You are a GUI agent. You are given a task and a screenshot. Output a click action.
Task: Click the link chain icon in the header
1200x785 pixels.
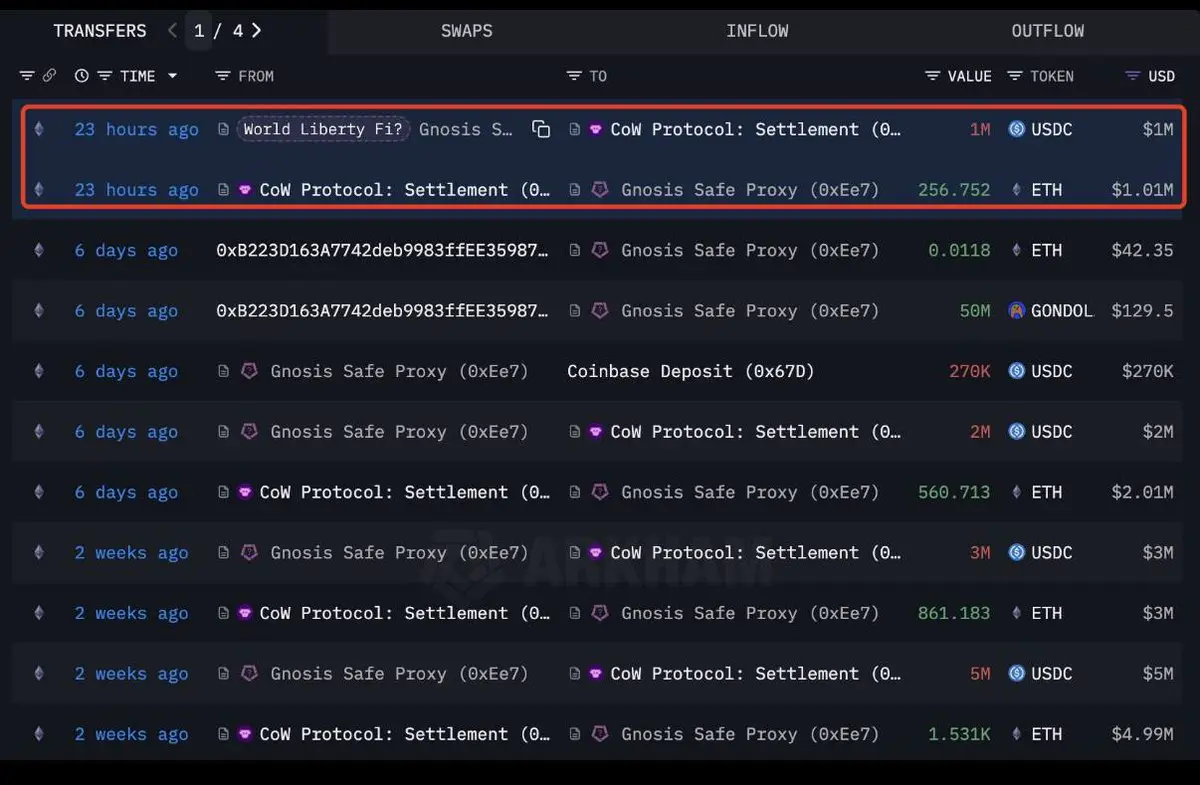[x=49, y=76]
